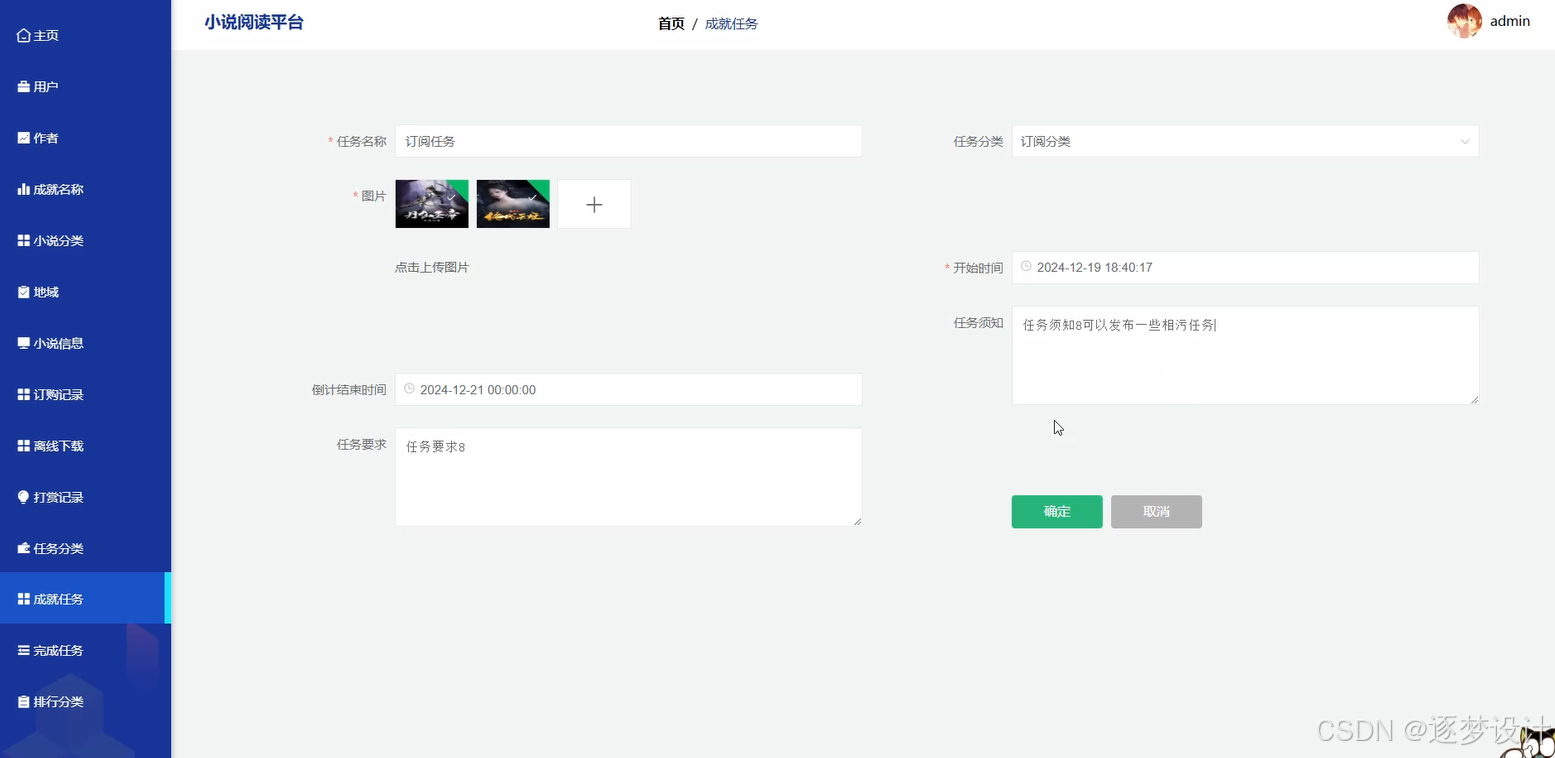
Task: Click the chevron arrow of 任务分类 select
Action: coord(1465,142)
